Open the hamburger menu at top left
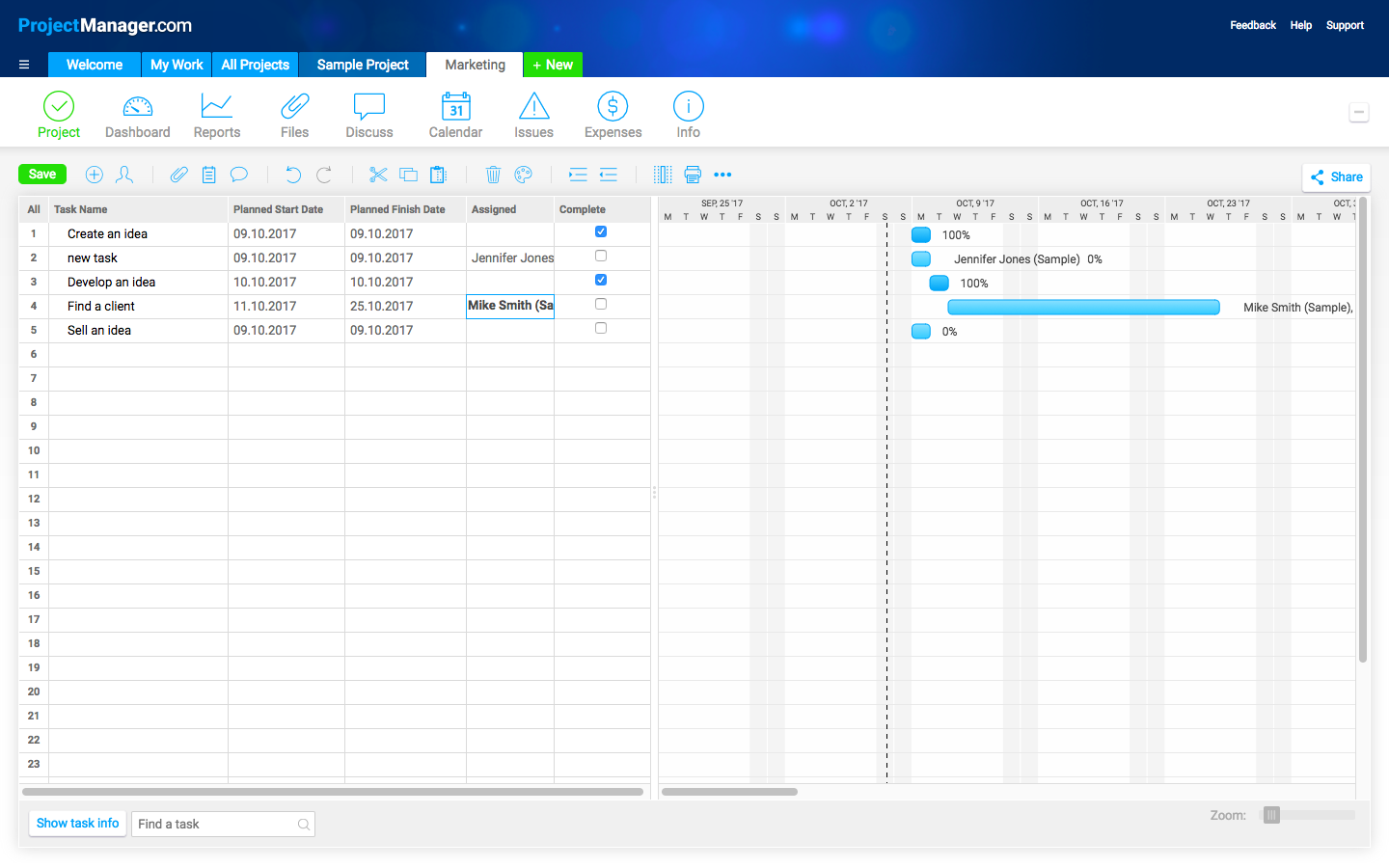This screenshot has height=868, width=1389. (24, 65)
